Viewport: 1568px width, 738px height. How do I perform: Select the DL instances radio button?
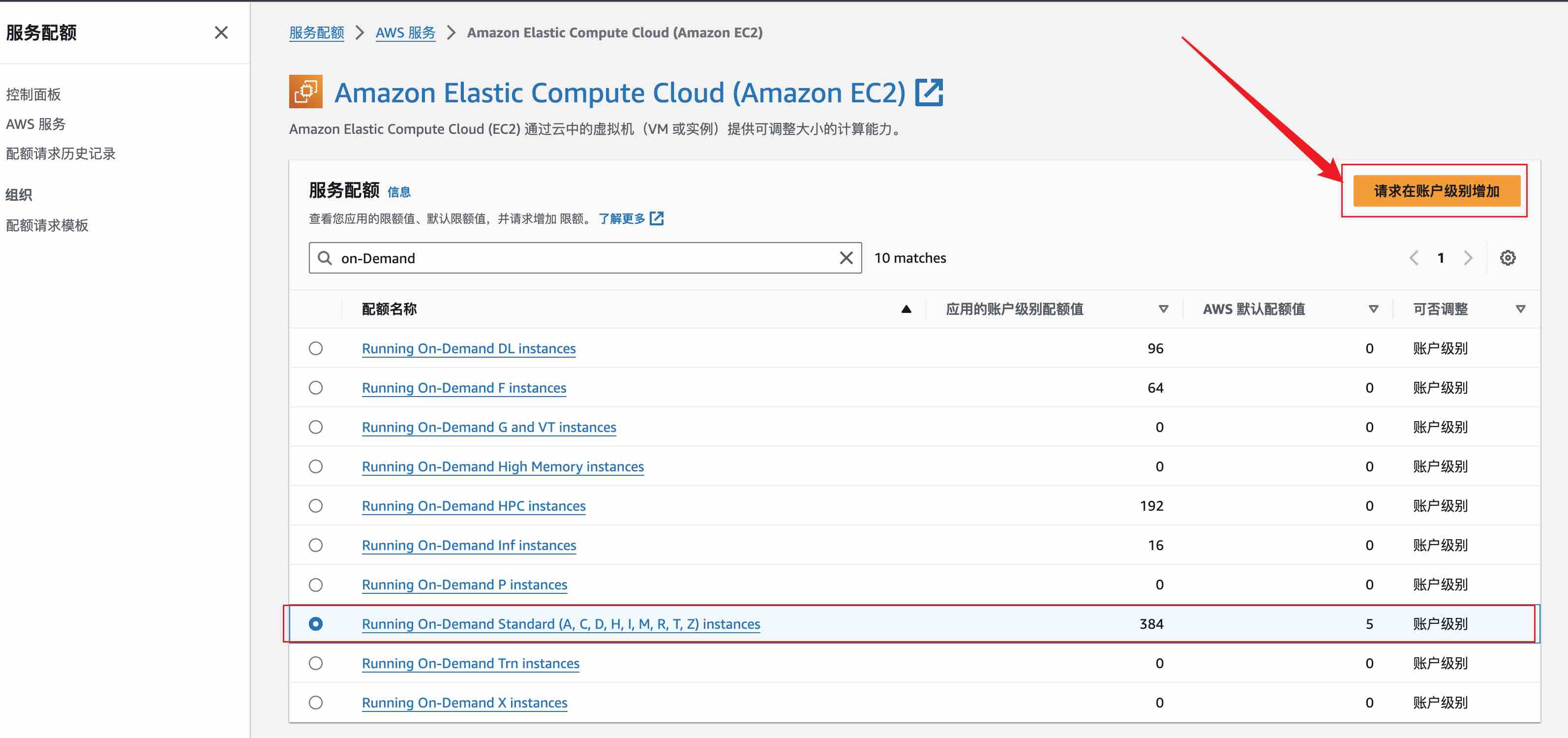pos(315,348)
